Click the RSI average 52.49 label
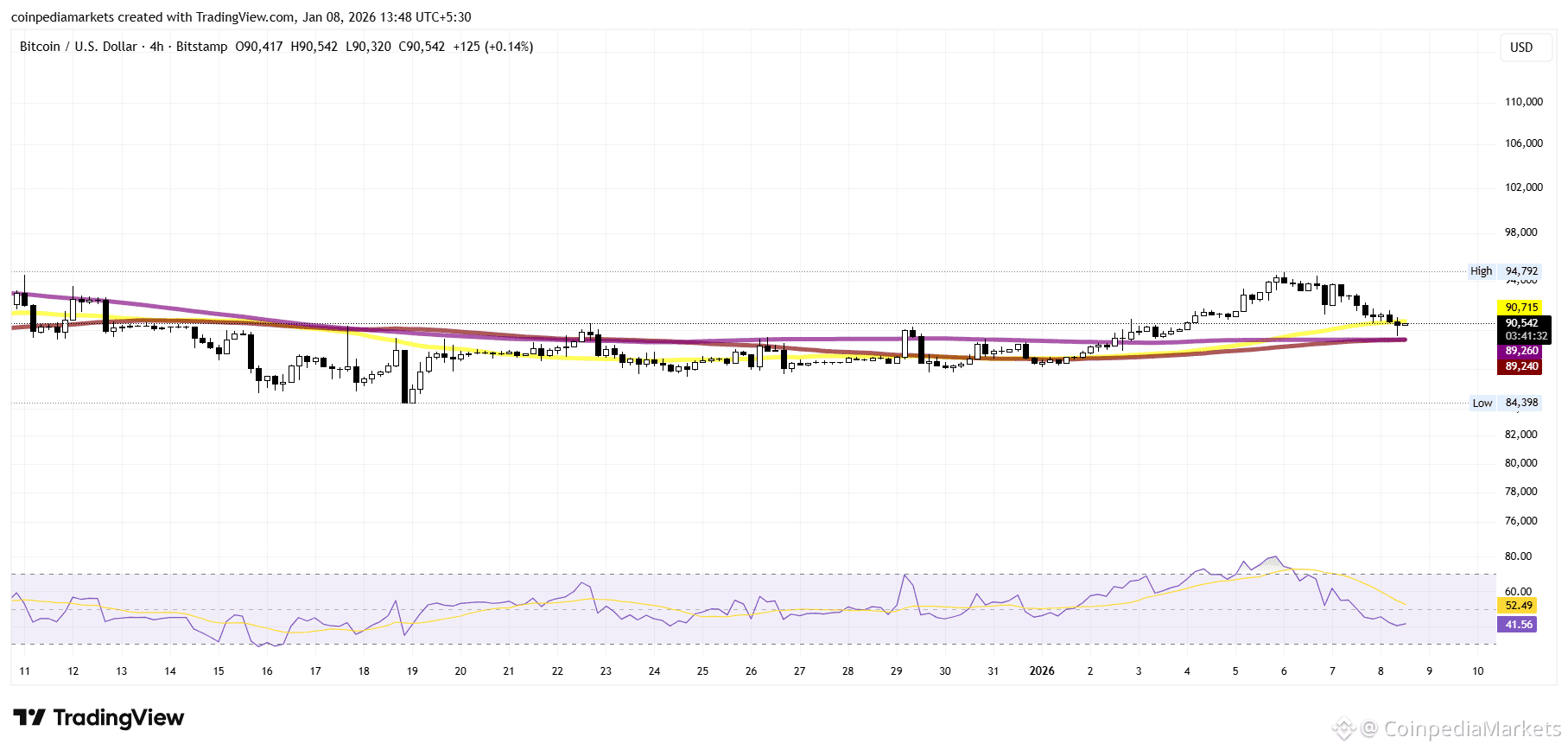Image resolution: width=1568 pixels, height=750 pixels. 1518,606
